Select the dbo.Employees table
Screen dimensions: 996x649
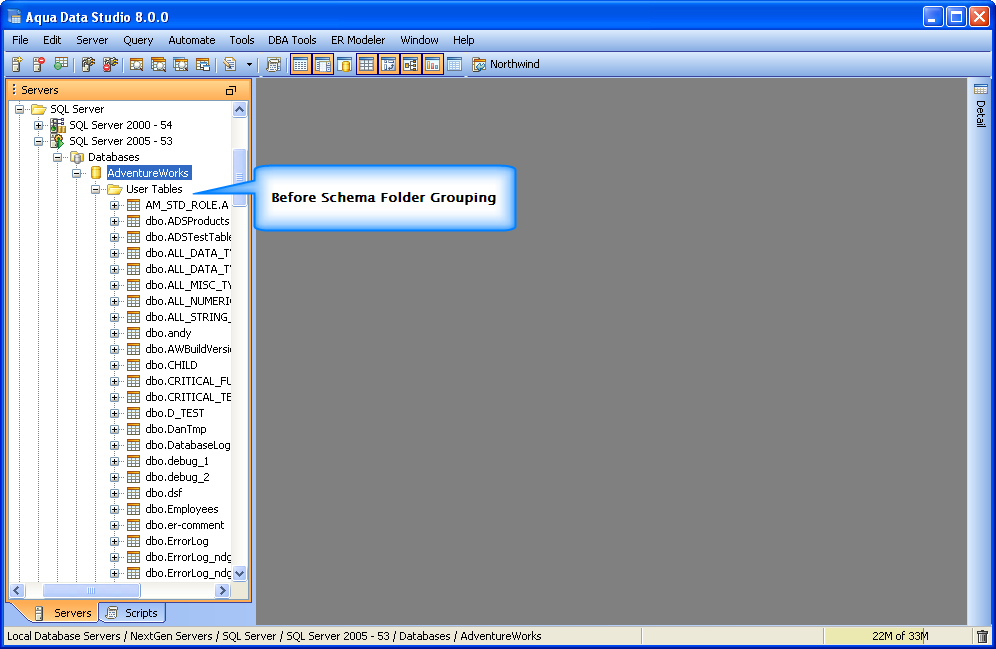coord(182,509)
